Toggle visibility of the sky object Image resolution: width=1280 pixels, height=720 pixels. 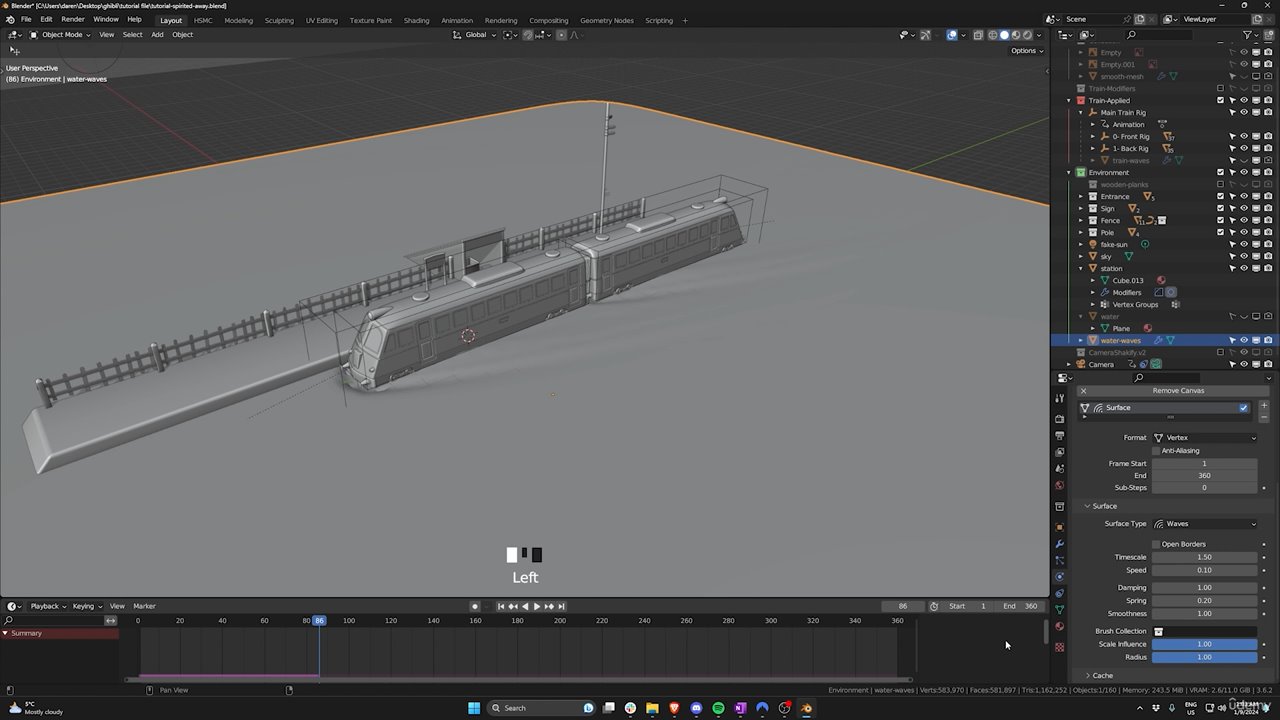(x=1244, y=256)
